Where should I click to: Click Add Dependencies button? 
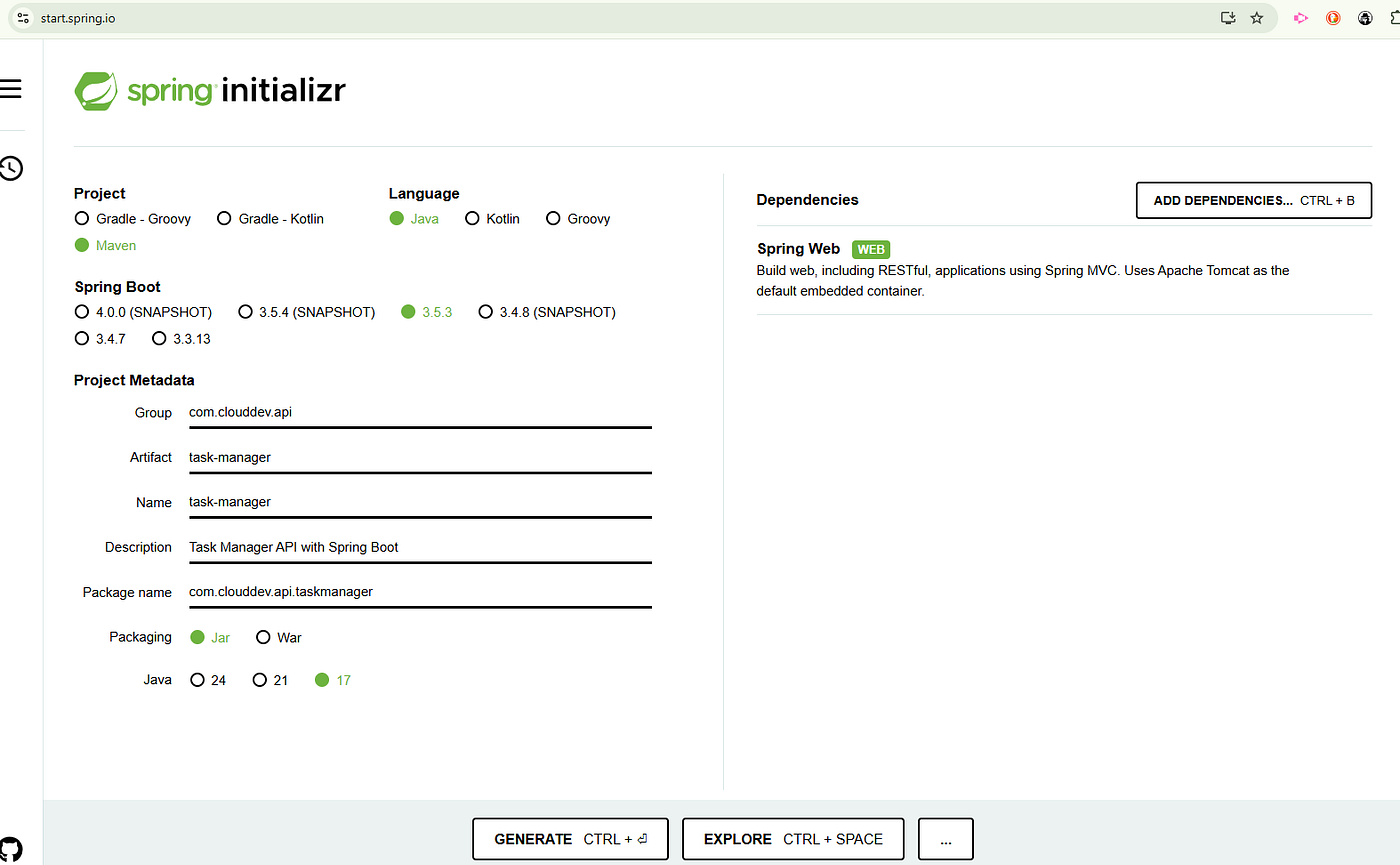pos(1254,200)
